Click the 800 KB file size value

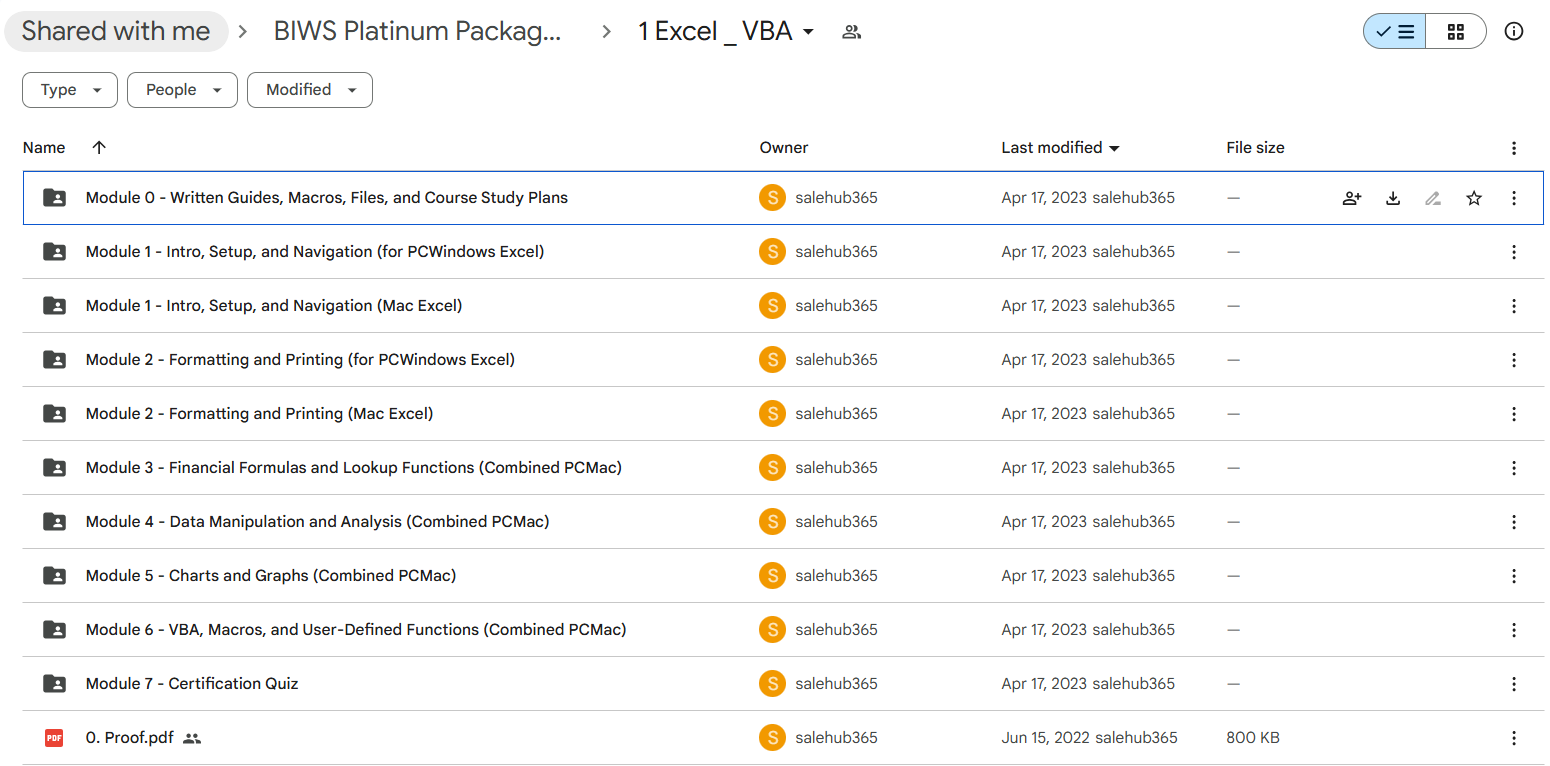click(x=1253, y=738)
